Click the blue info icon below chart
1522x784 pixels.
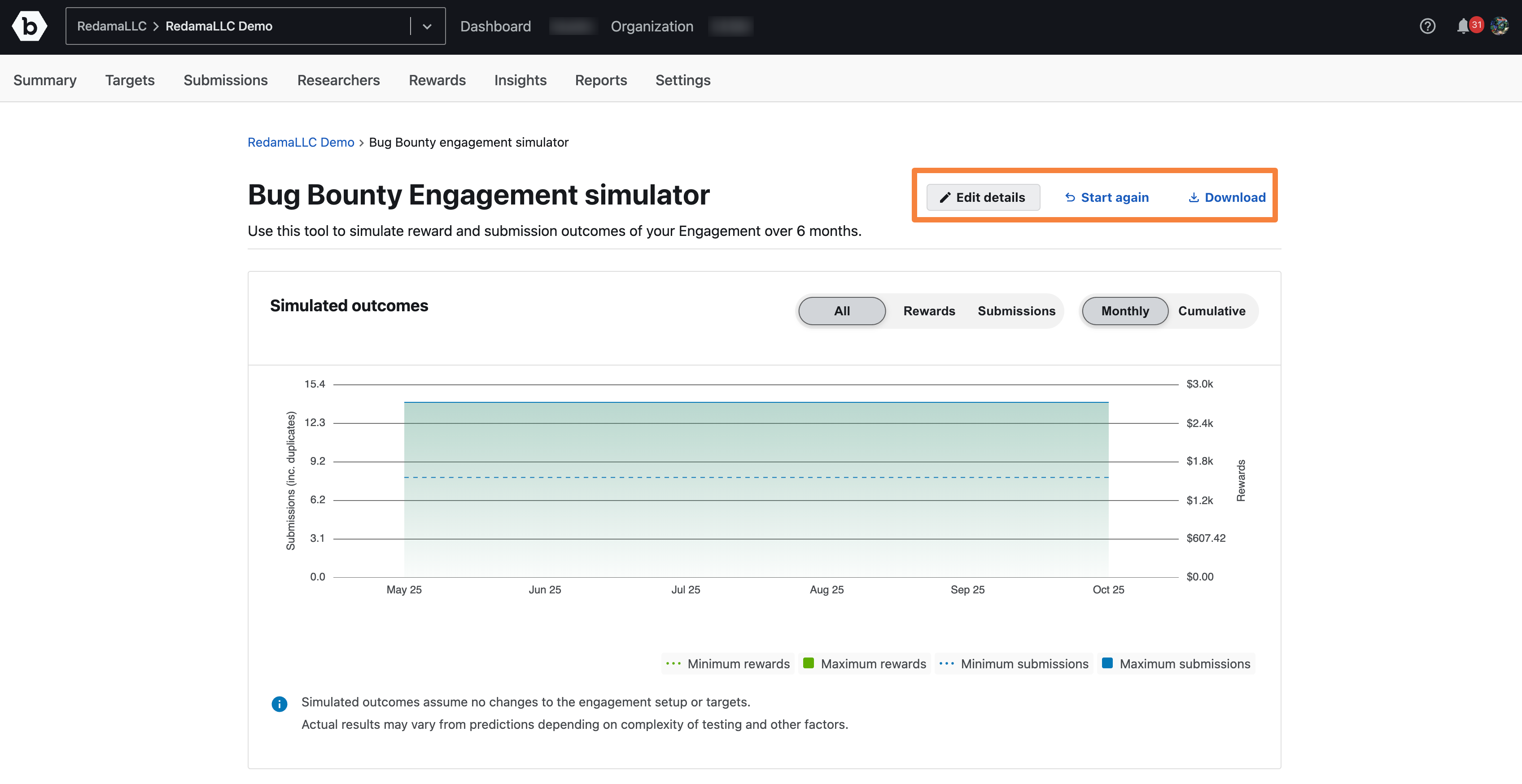(x=280, y=704)
